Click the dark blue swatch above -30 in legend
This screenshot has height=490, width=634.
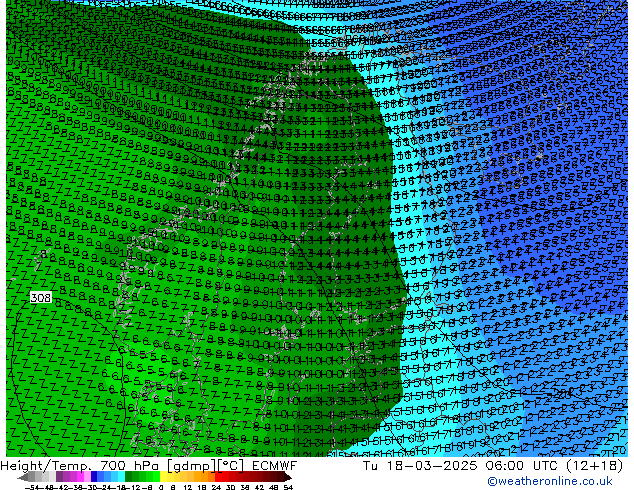(94, 476)
